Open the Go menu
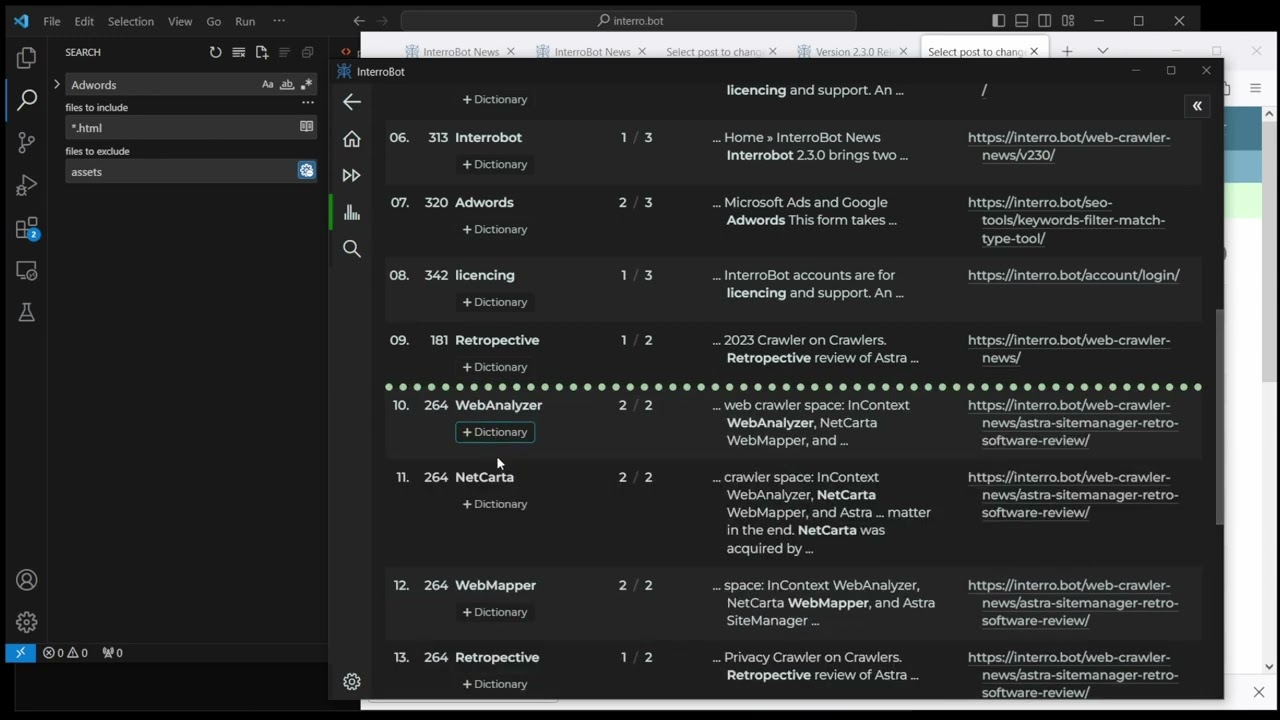The height and width of the screenshot is (720, 1280). tap(213, 21)
